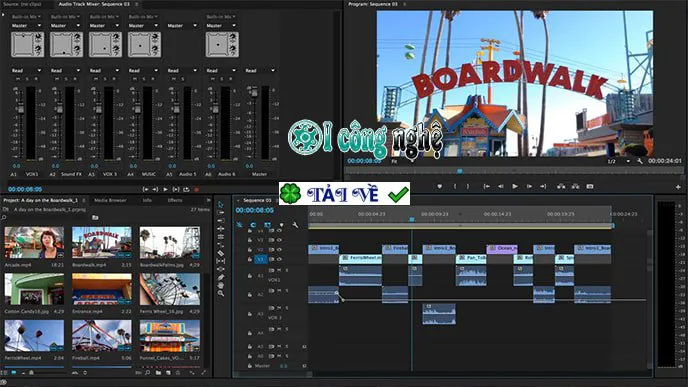Open VOX1 output assignment Master dropdown

click(26, 25)
